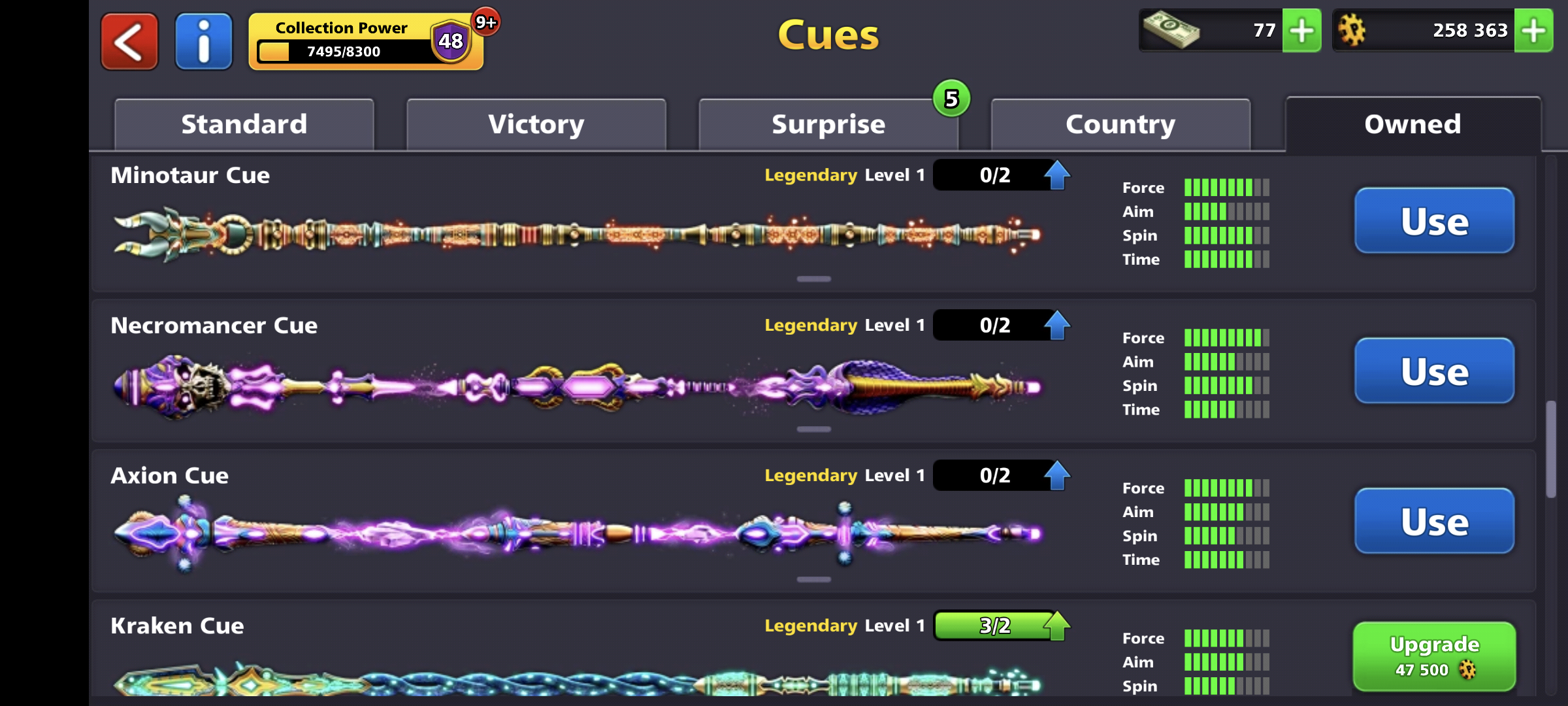Viewport: 1568px width, 706px height.
Task: Add cash with the green plus
Action: pos(1302,30)
